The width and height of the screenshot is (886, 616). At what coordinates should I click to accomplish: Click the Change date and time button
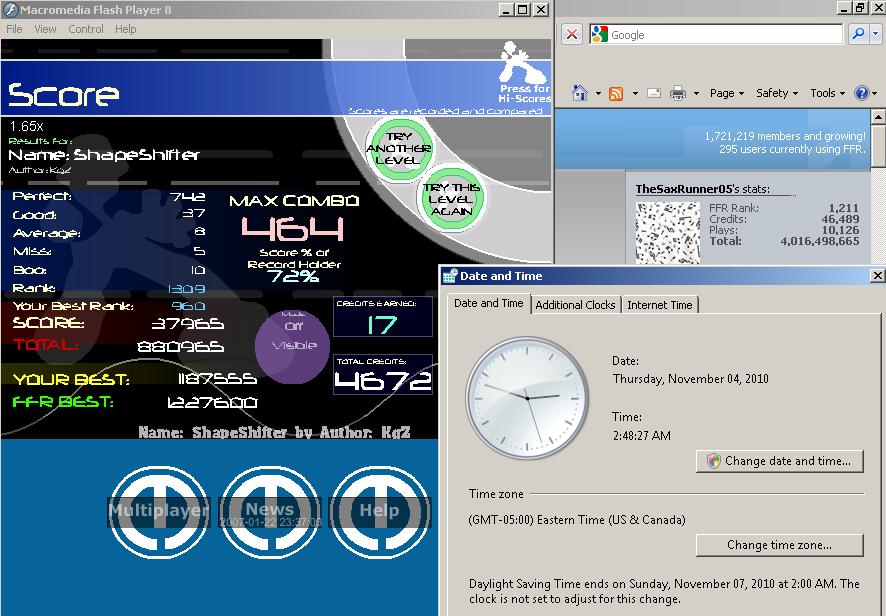tap(780, 461)
